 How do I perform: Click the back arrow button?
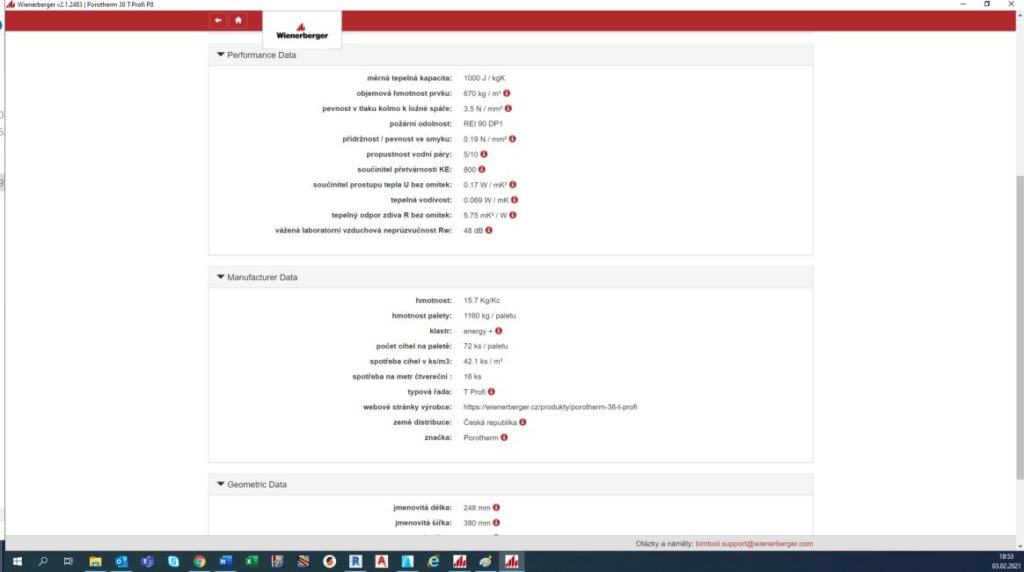click(x=218, y=20)
